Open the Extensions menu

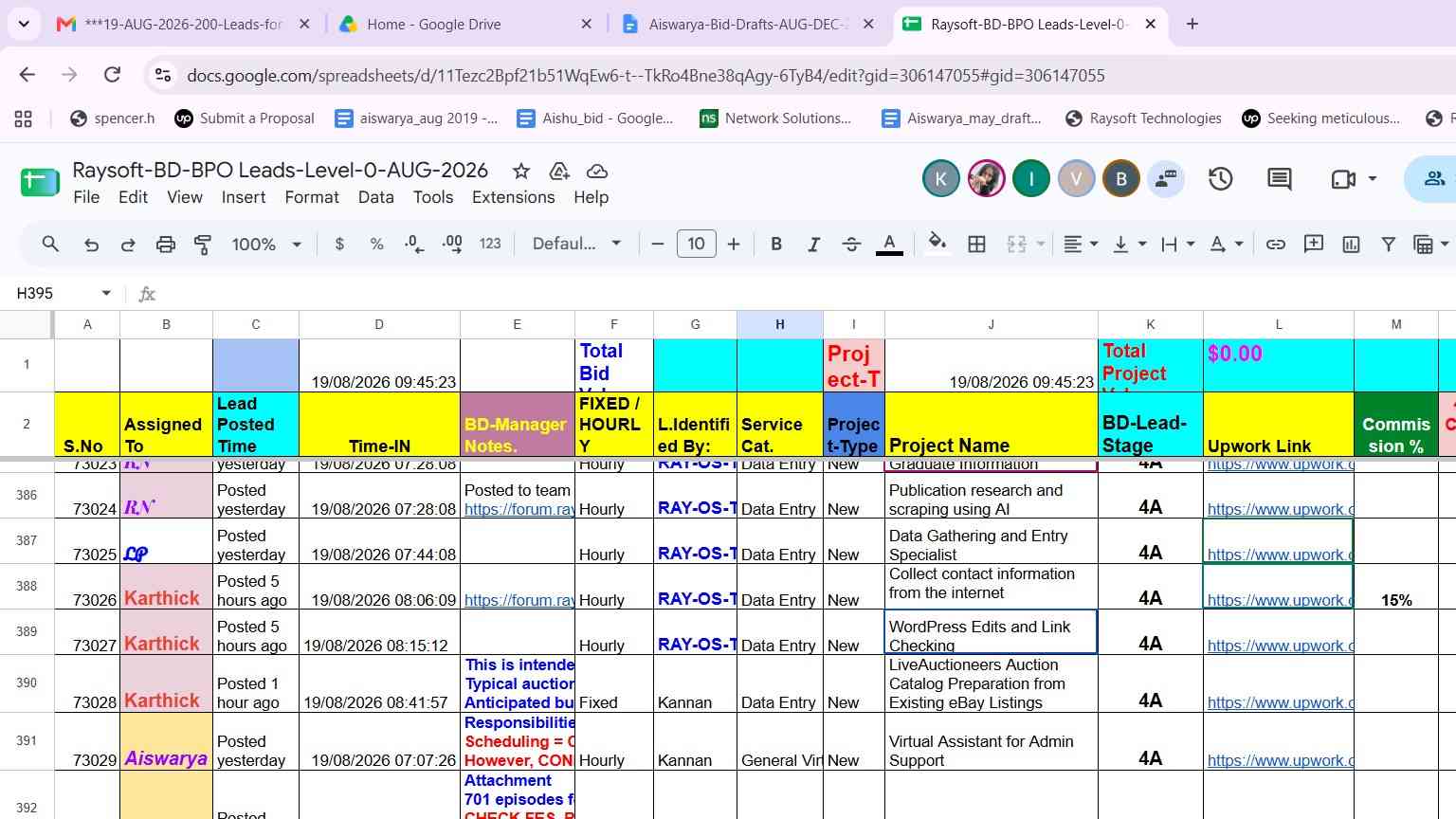pos(513,197)
